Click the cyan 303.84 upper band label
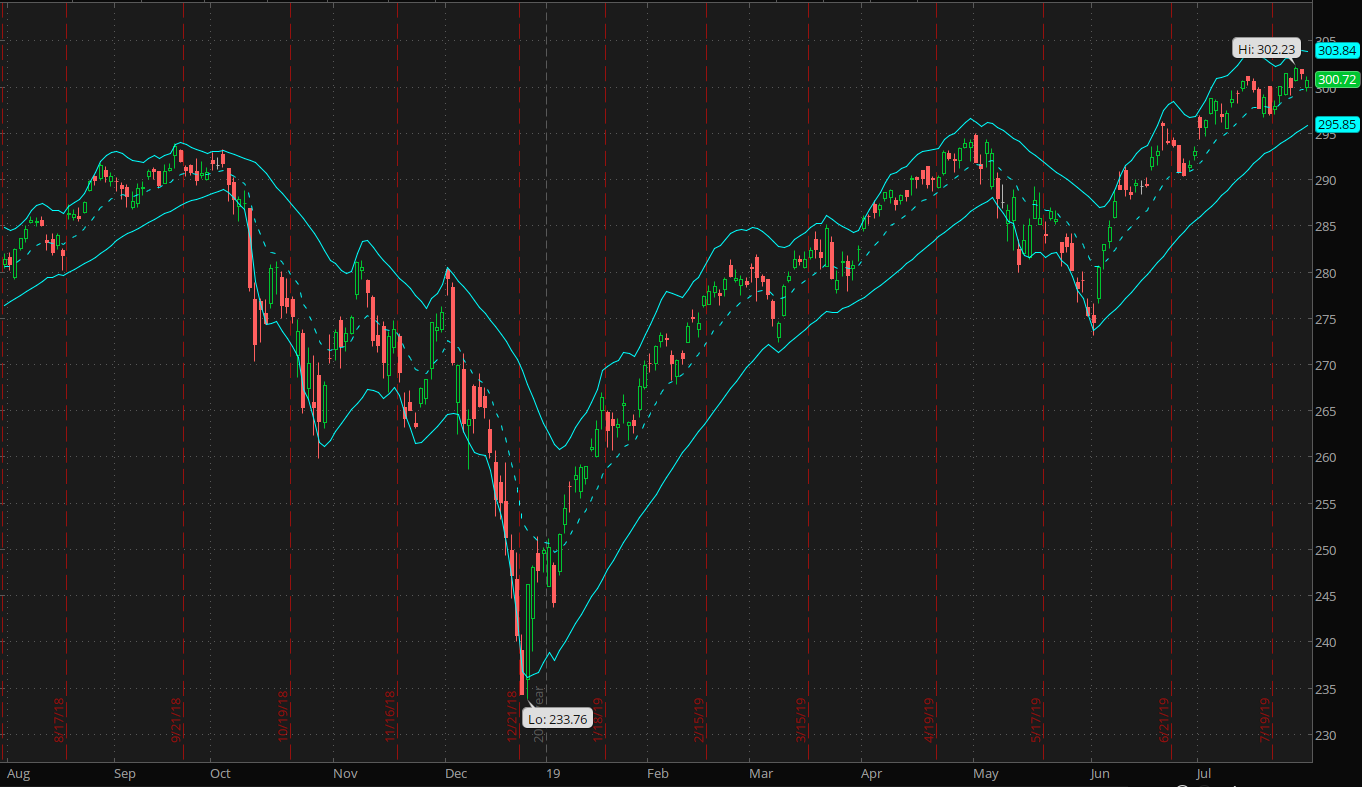The width and height of the screenshot is (1362, 787). pos(1337,50)
